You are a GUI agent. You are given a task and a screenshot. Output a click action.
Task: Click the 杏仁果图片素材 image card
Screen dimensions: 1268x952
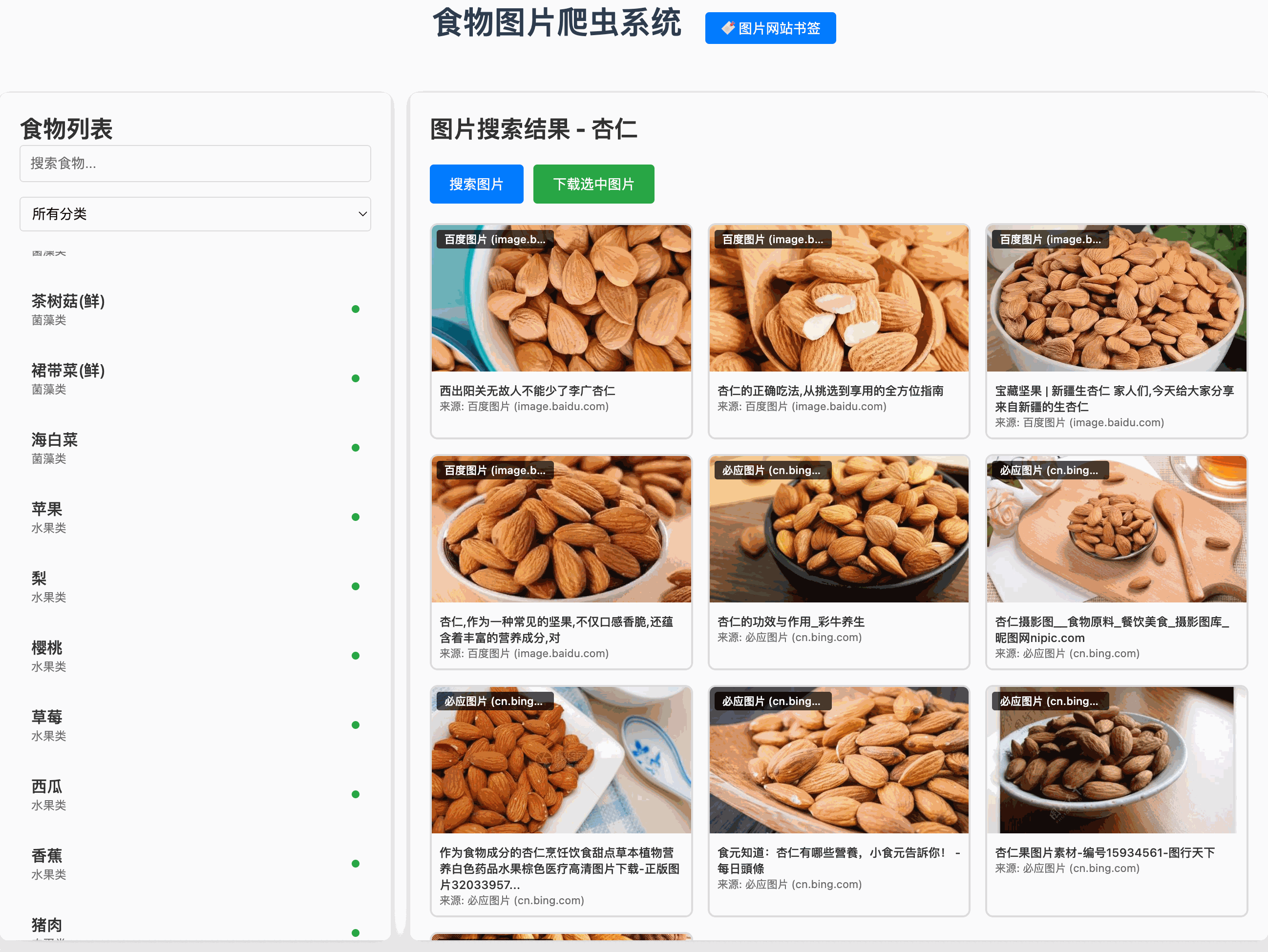[1116, 760]
